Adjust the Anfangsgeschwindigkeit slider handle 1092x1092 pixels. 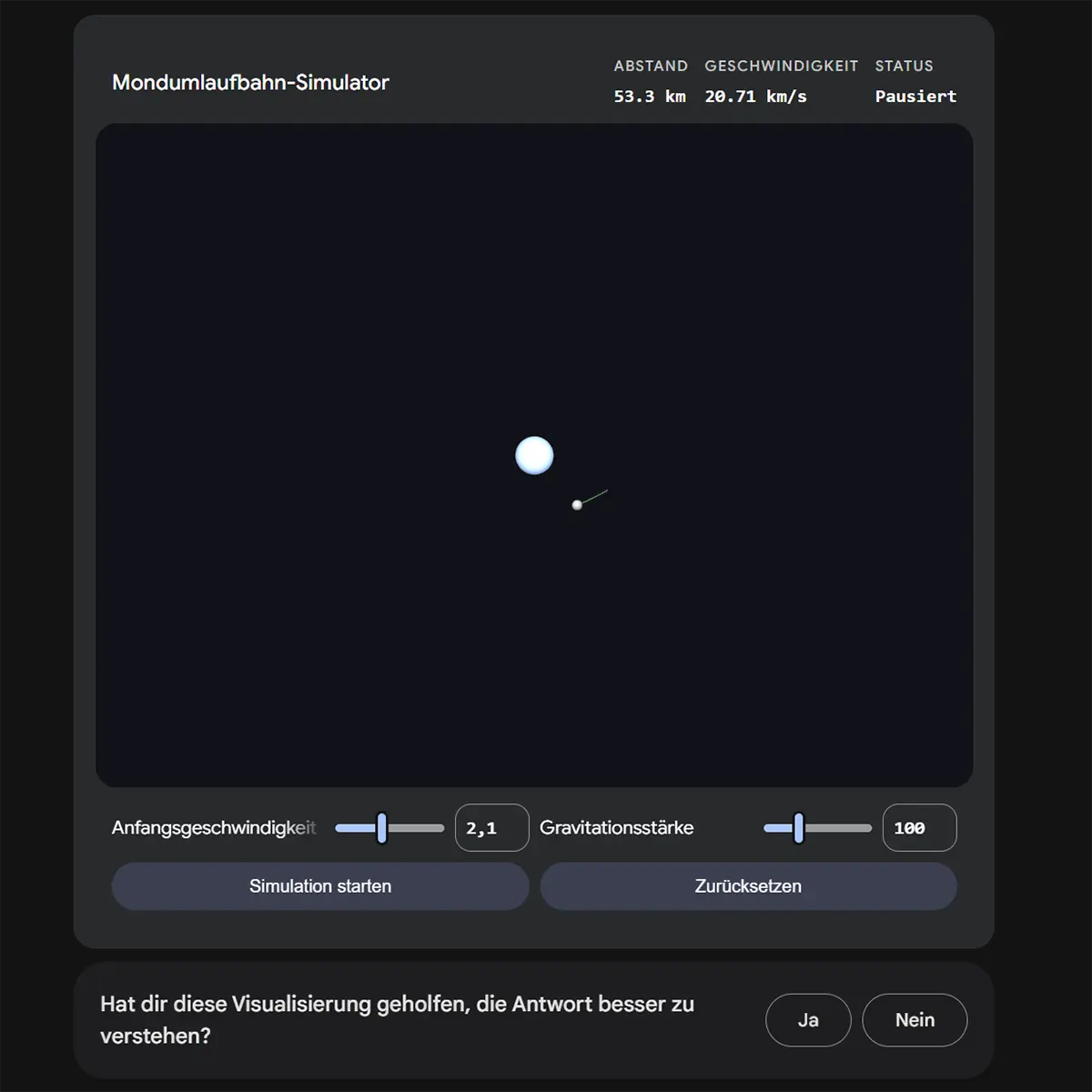point(382,827)
